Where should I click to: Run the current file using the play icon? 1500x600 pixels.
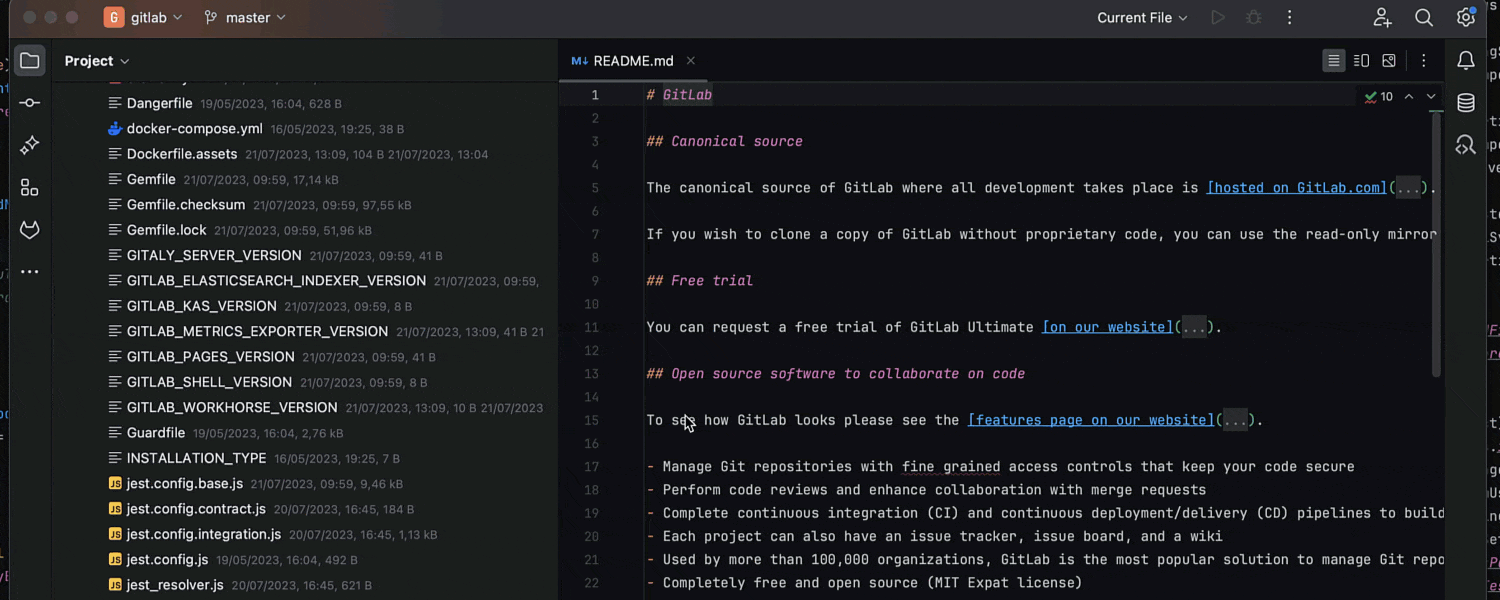(x=1217, y=17)
